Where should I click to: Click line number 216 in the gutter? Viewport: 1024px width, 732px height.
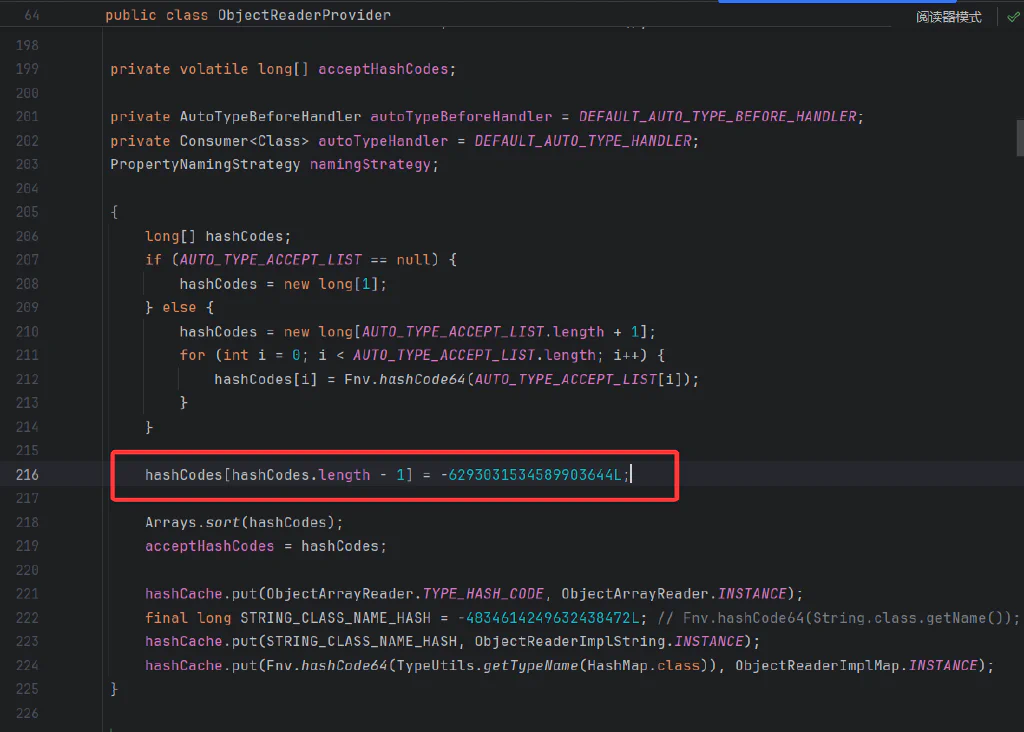click(27, 475)
